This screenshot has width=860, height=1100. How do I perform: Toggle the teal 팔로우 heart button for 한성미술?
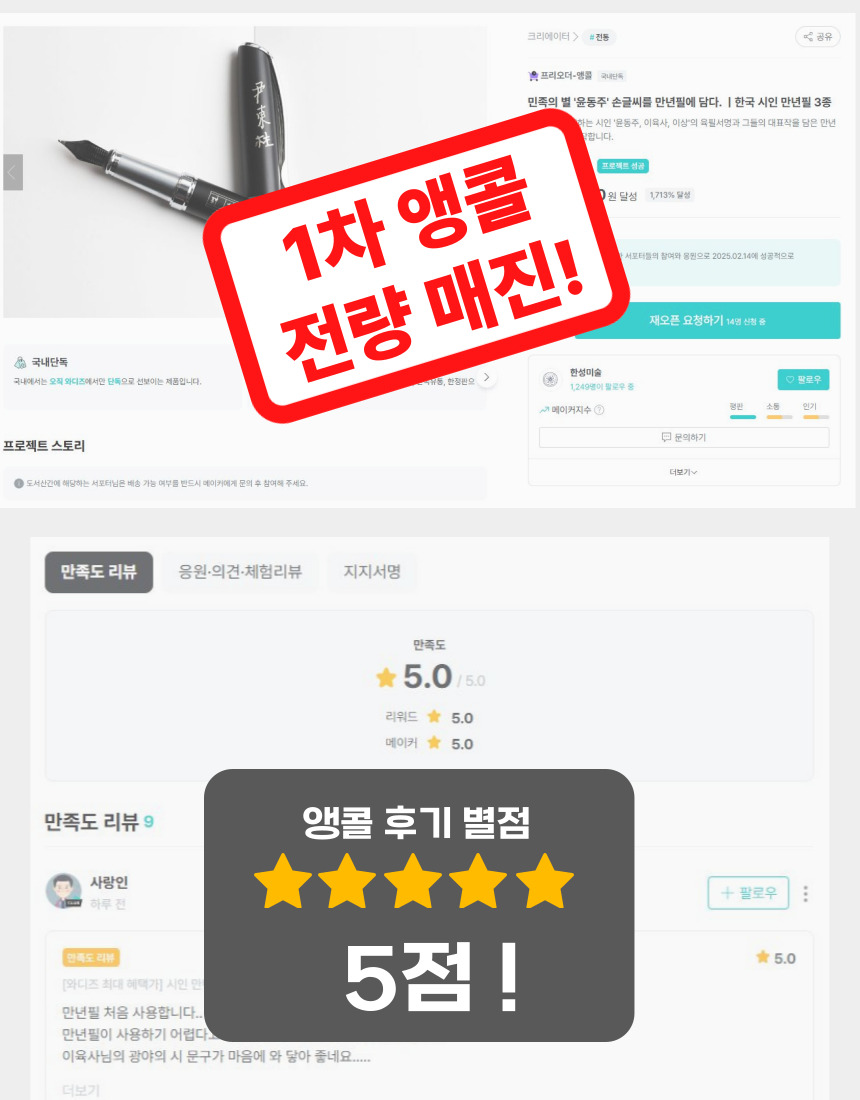[x=803, y=380]
